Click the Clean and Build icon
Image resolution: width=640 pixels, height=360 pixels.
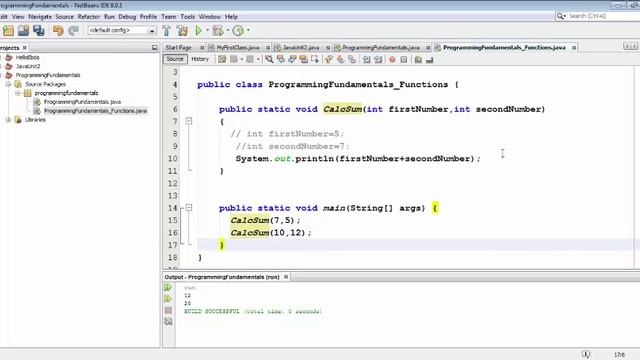[x=182, y=31]
